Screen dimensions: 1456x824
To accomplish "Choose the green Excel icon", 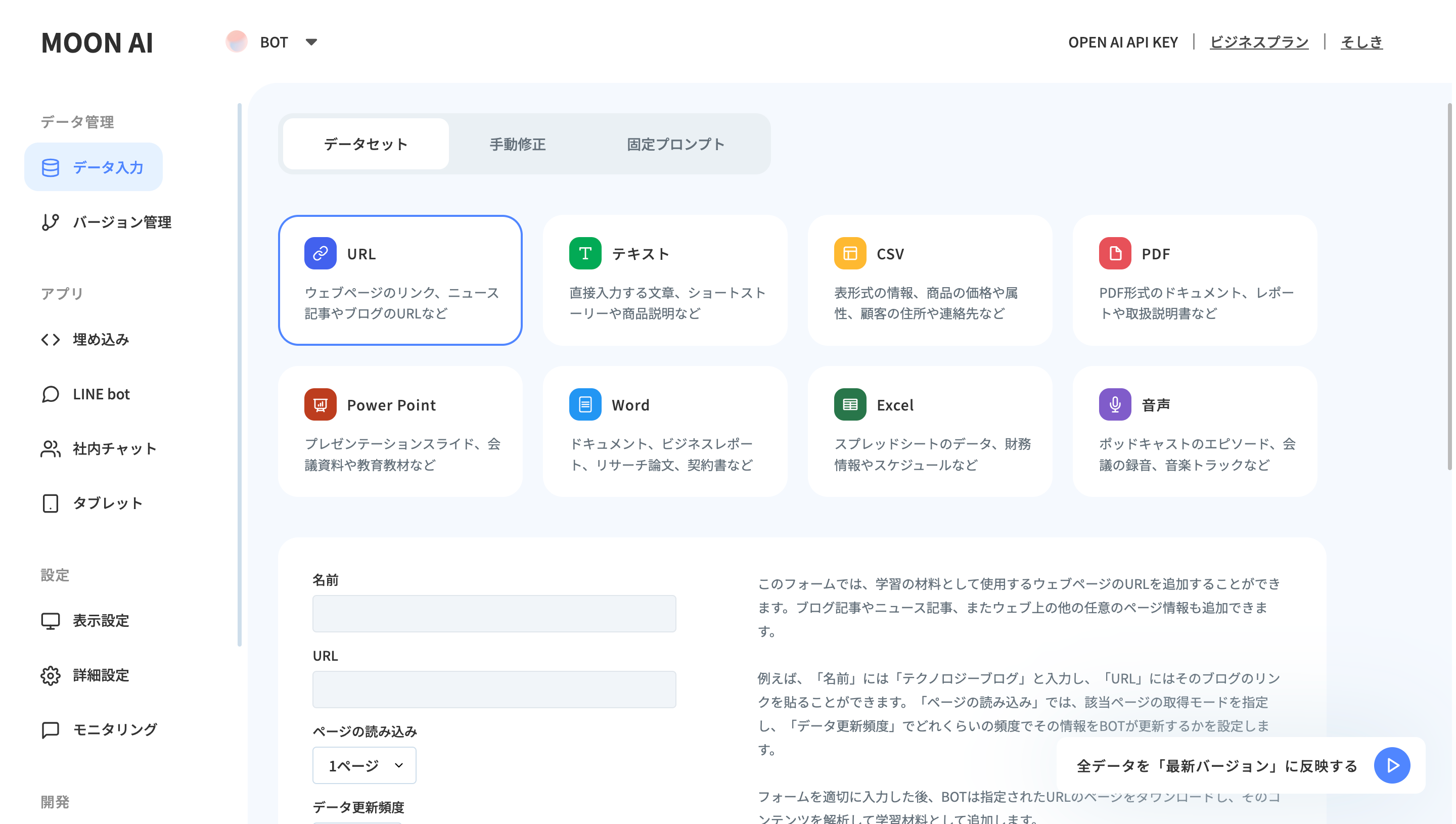I will (850, 404).
